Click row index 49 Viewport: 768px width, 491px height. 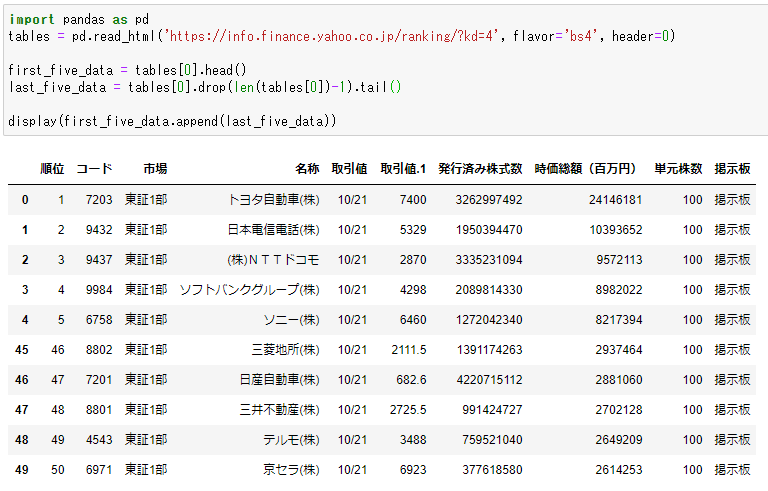[x=22, y=469]
